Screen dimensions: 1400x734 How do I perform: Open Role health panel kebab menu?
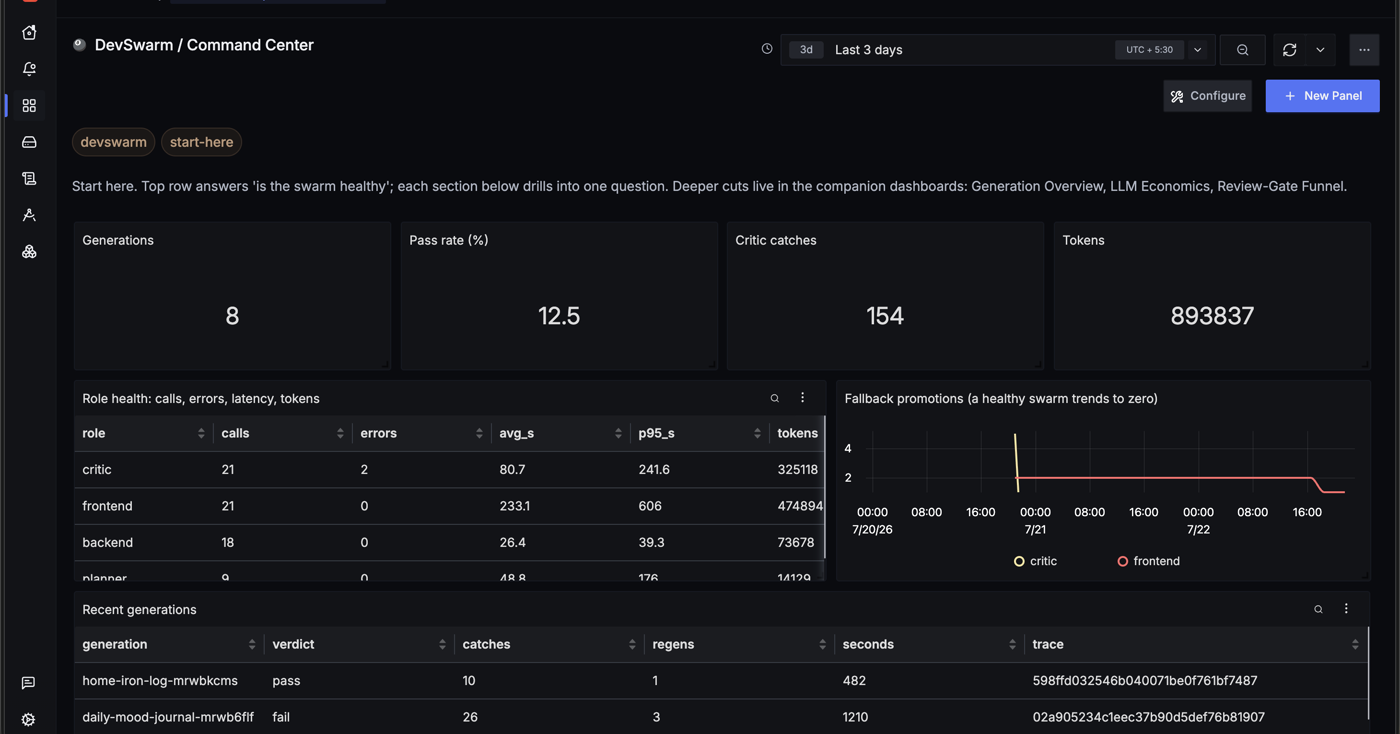(x=803, y=398)
